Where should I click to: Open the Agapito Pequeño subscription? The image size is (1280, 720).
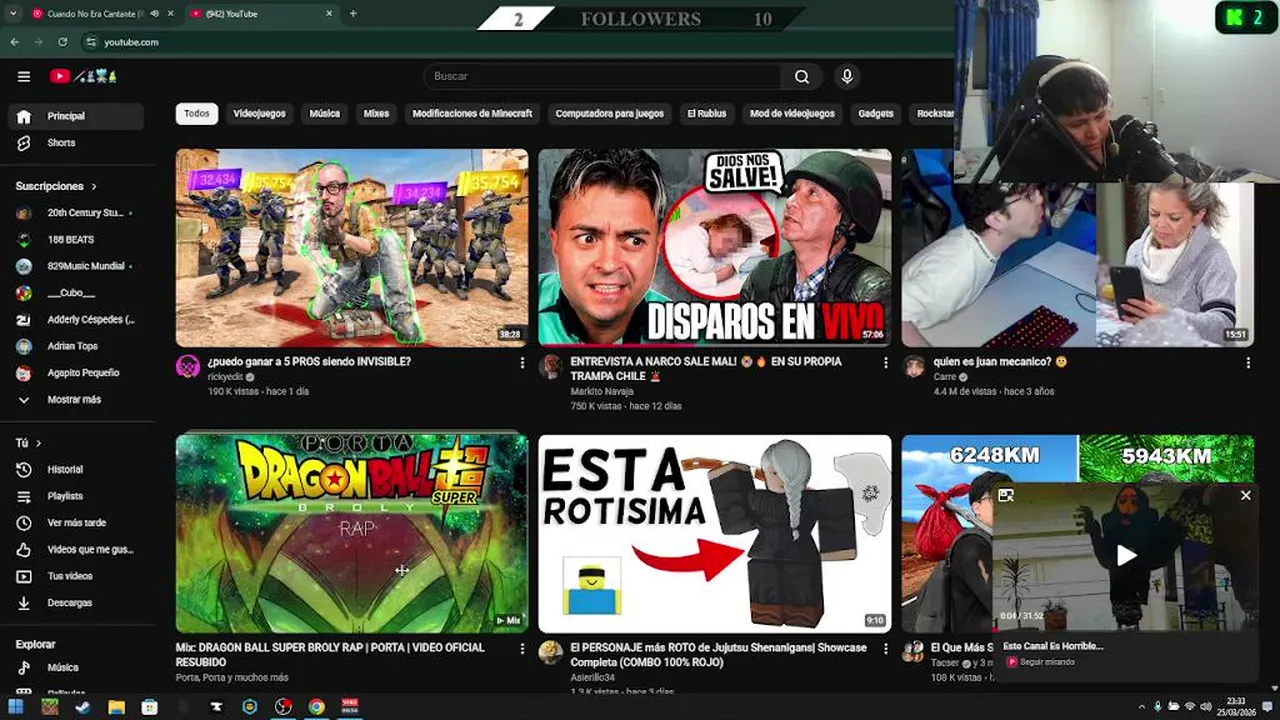click(x=76, y=373)
